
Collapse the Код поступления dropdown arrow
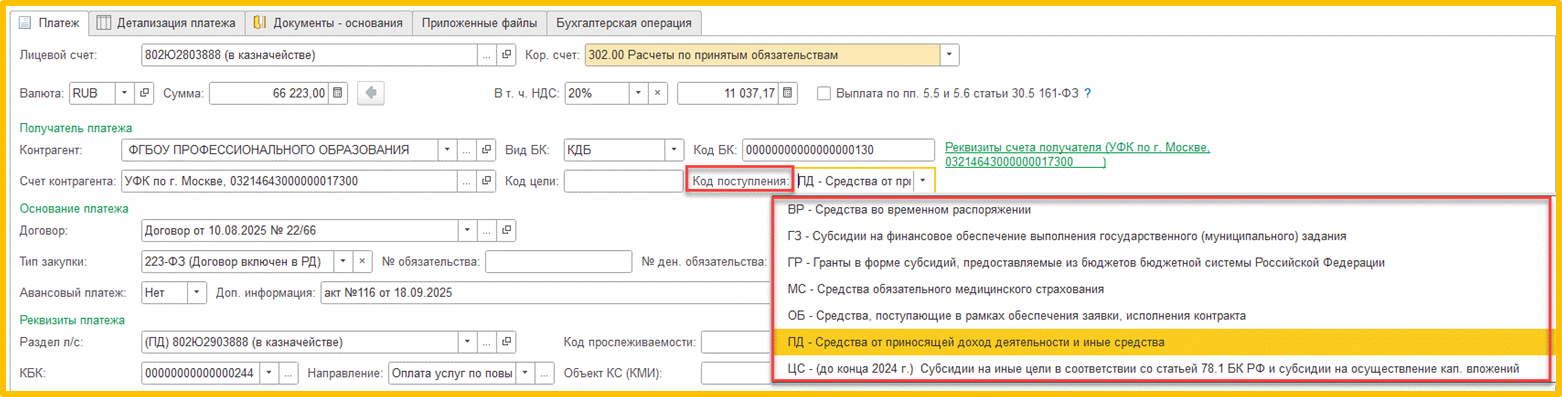coord(923,181)
